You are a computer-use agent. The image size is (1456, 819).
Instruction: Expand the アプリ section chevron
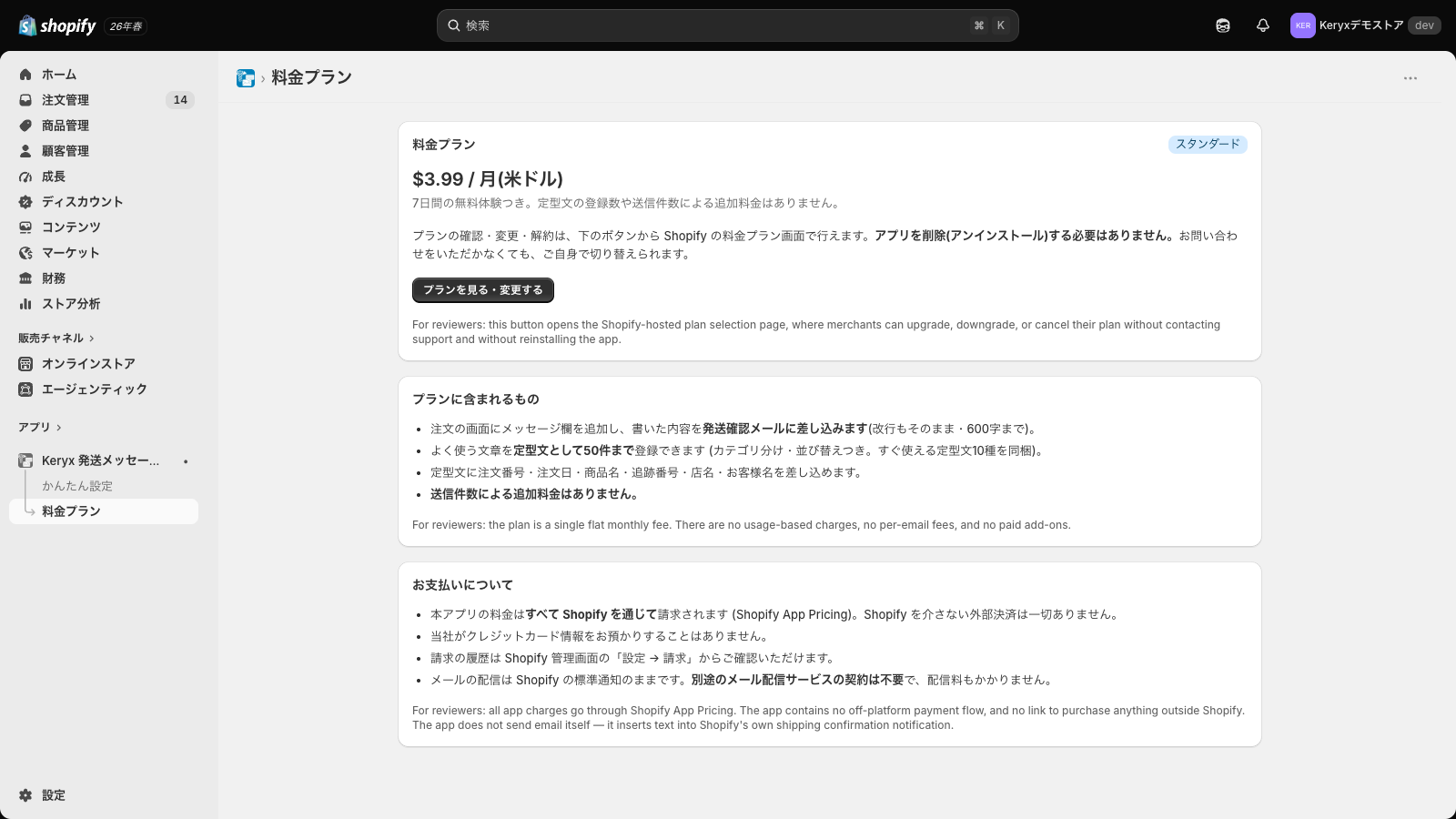click(x=59, y=428)
